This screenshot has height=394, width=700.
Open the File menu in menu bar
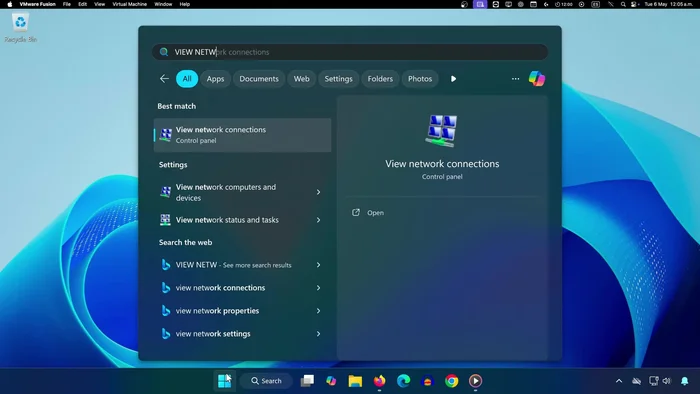click(x=67, y=4)
